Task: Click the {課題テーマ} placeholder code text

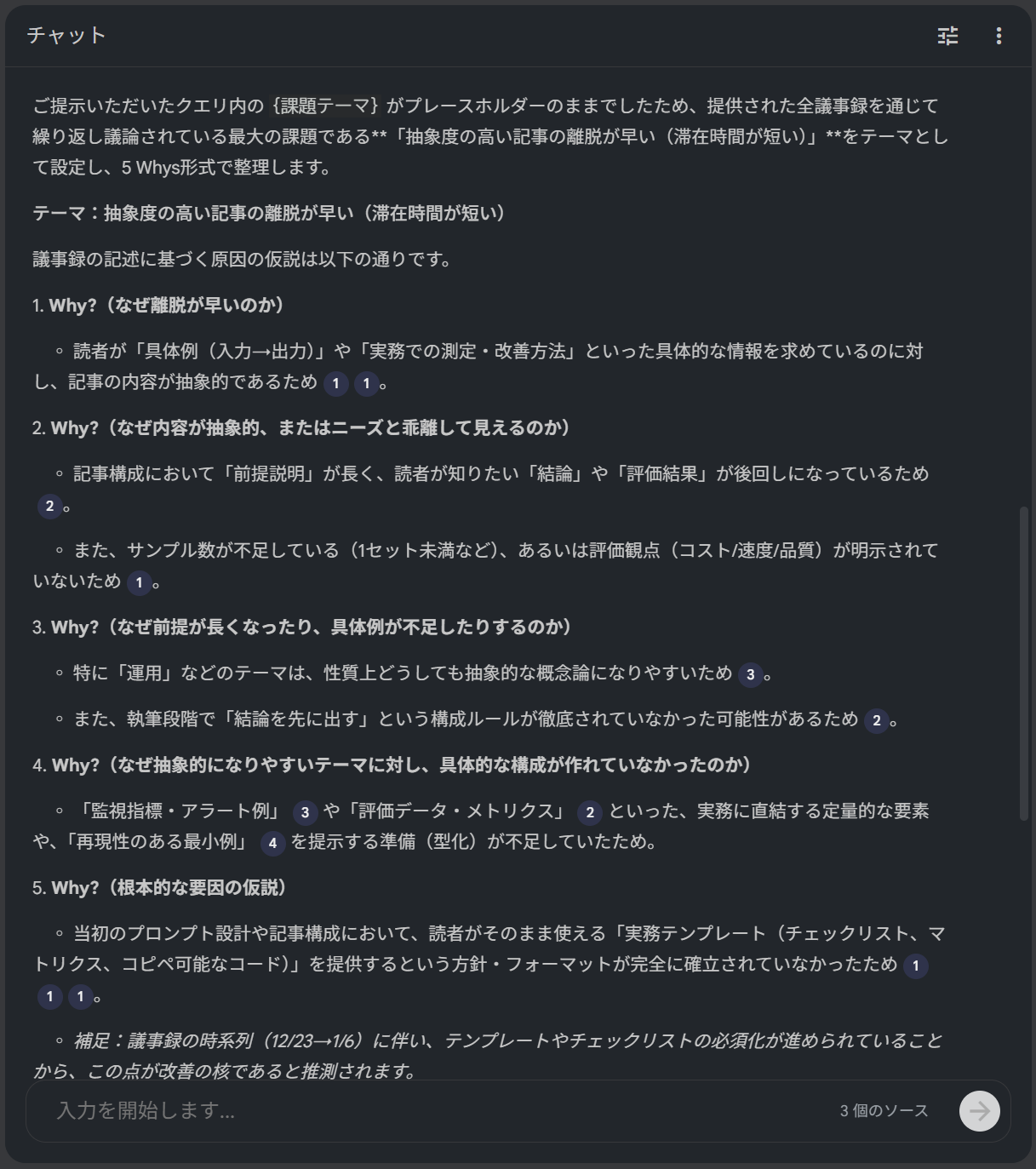Action: pyautogui.click(x=323, y=106)
